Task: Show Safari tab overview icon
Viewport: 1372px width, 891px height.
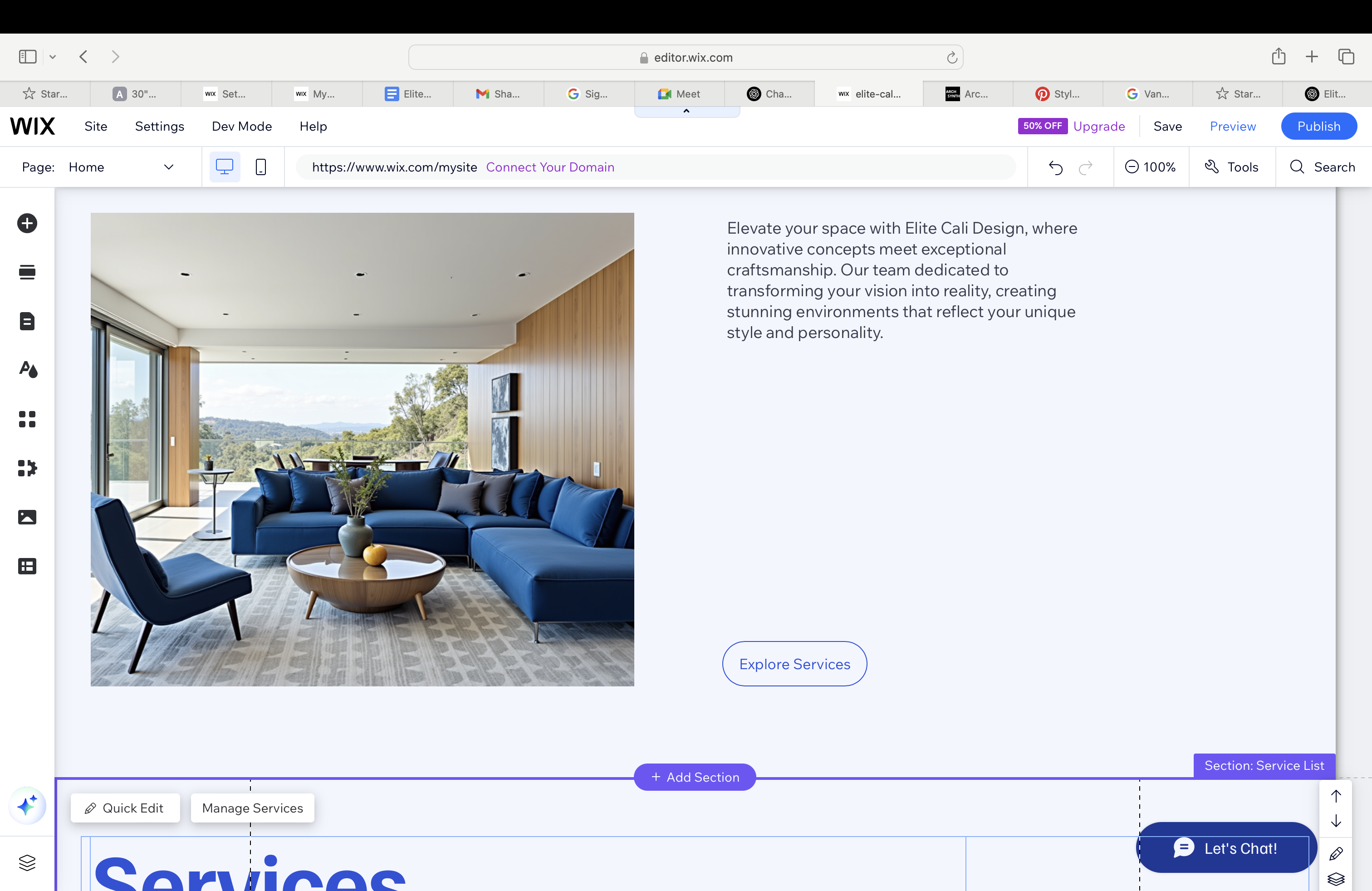Action: tap(1346, 56)
